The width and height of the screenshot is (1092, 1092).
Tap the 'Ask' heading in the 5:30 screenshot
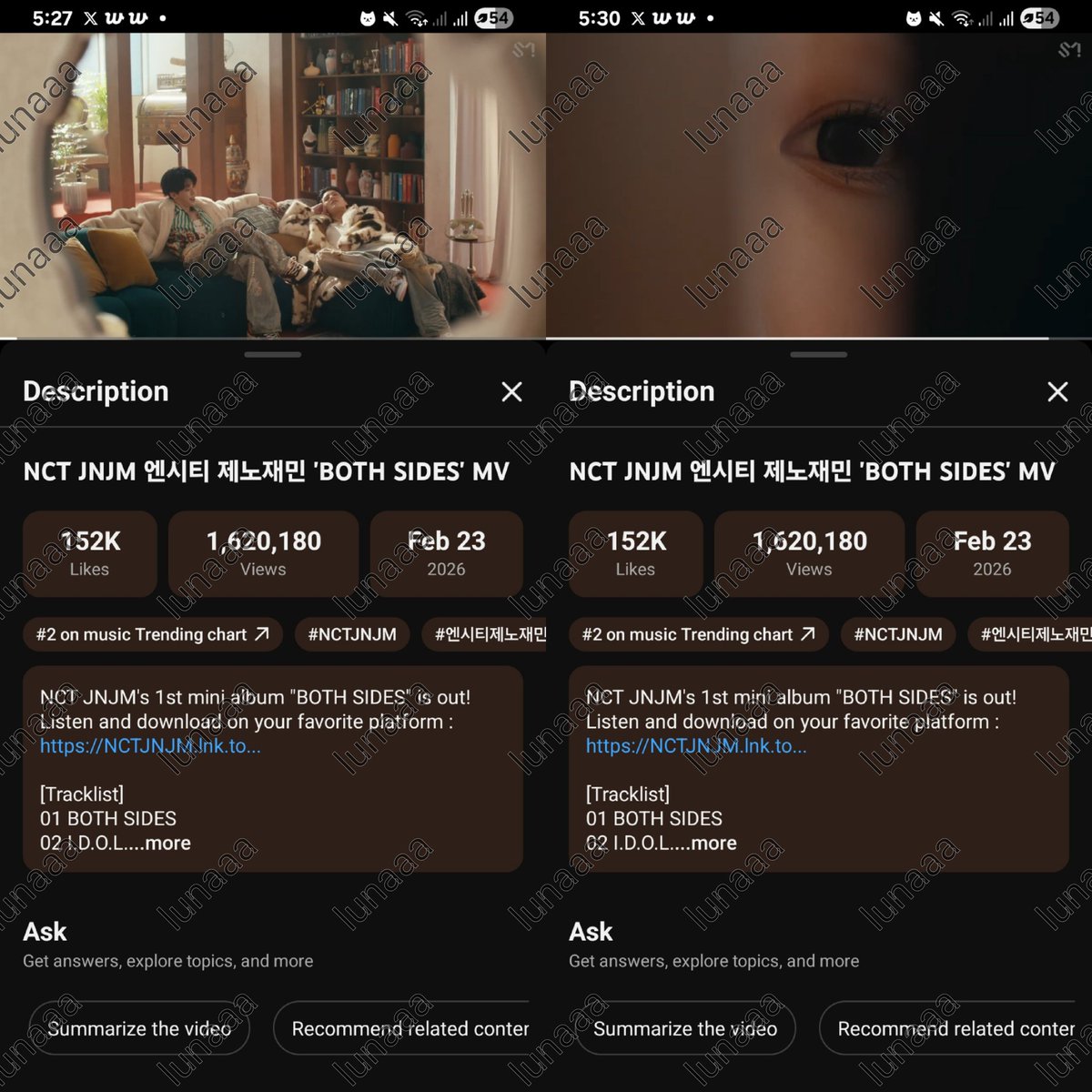591,932
